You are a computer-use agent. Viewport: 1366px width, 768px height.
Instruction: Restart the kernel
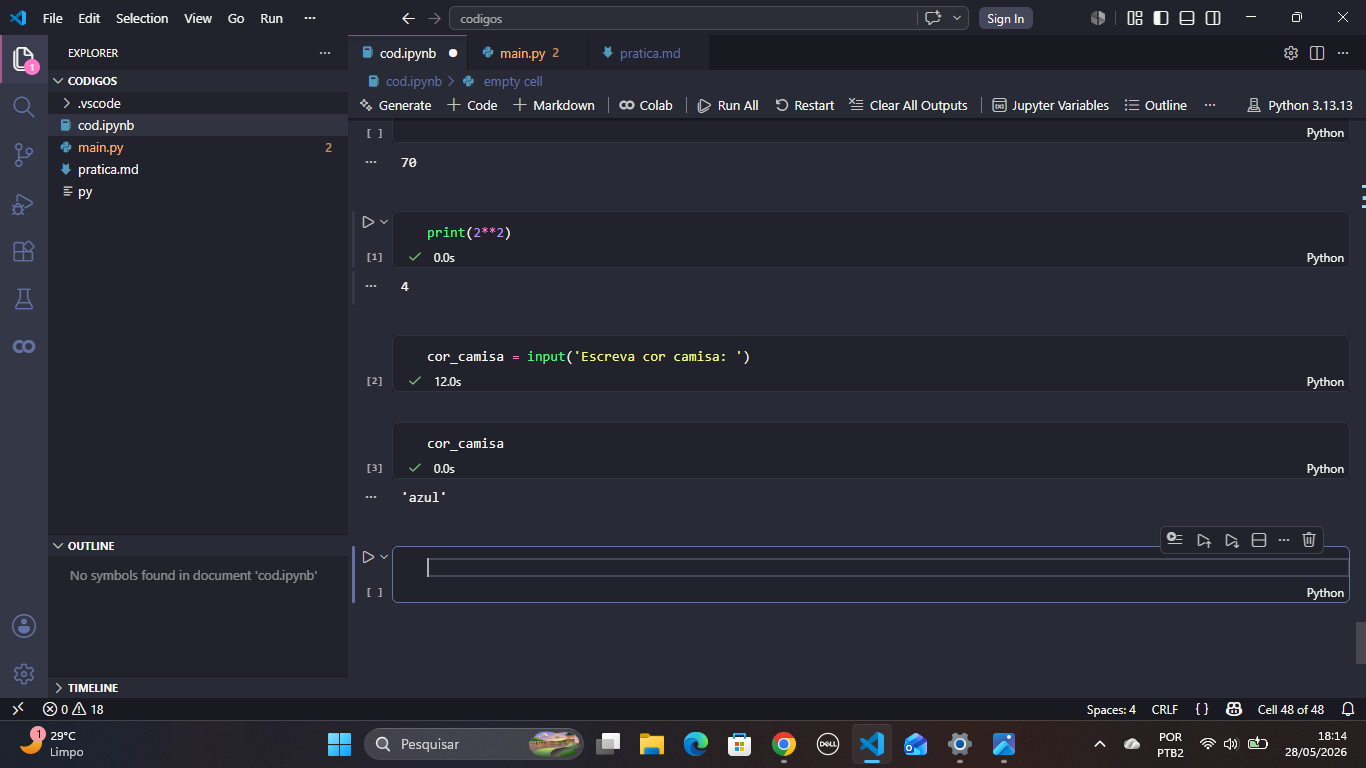click(804, 105)
